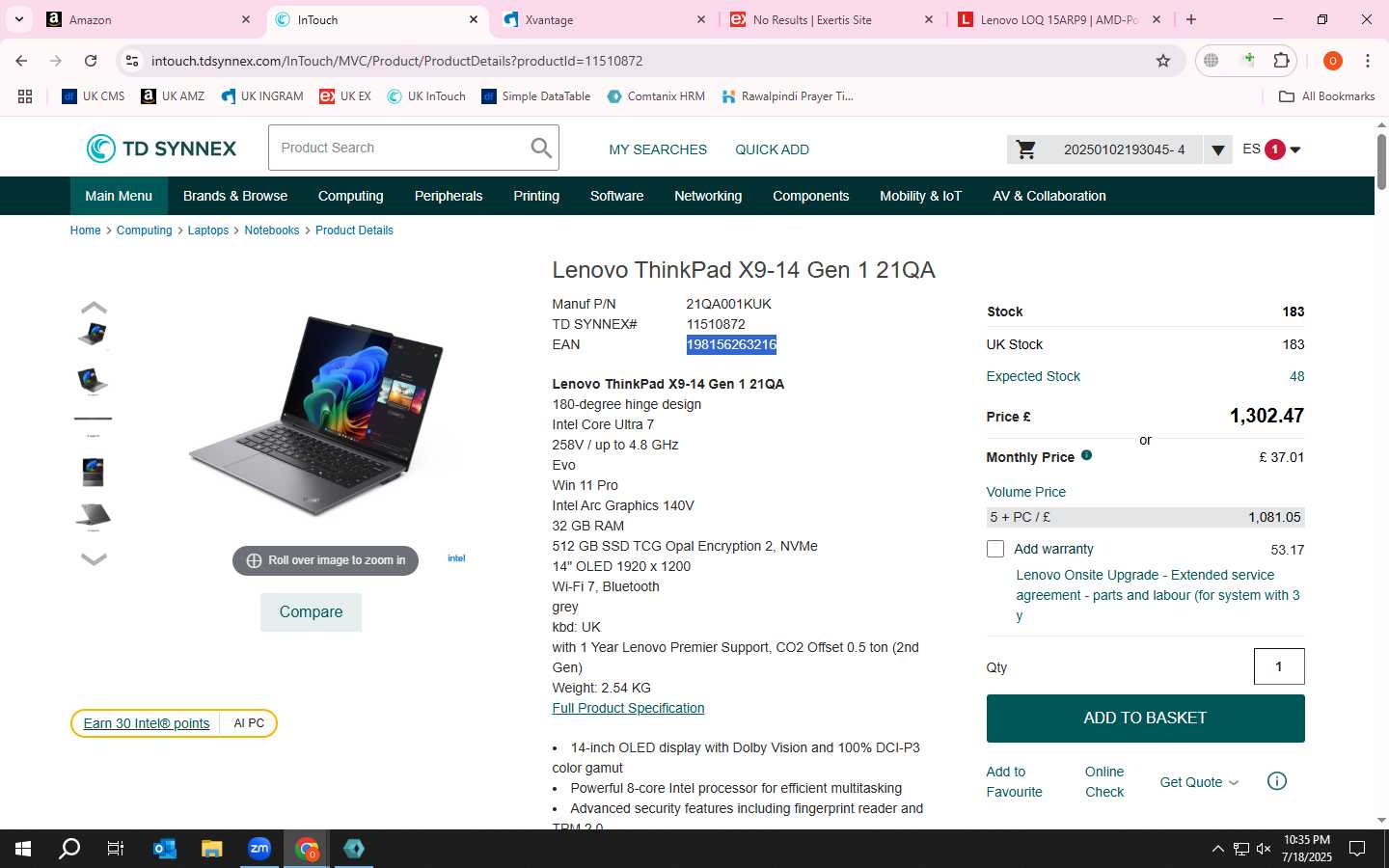1389x868 pixels.
Task: Click the ADD TO BASKET button
Action: (x=1145, y=719)
